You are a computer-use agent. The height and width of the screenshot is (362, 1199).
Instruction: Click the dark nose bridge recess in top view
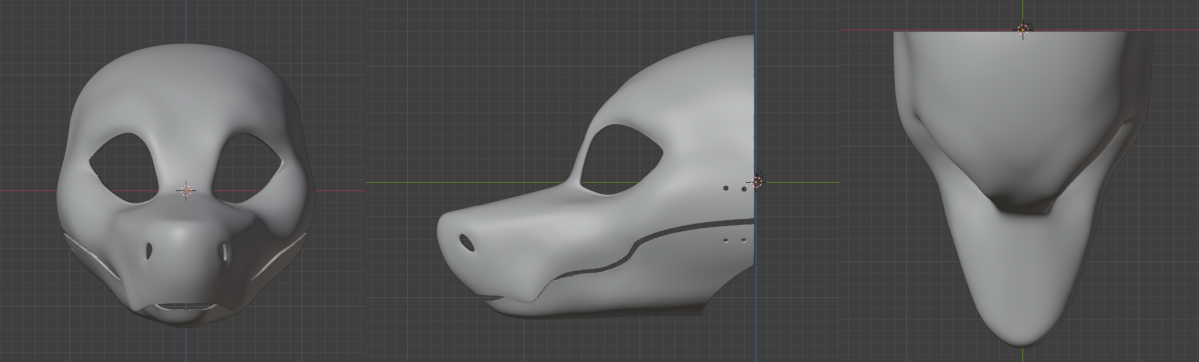click(x=1023, y=202)
